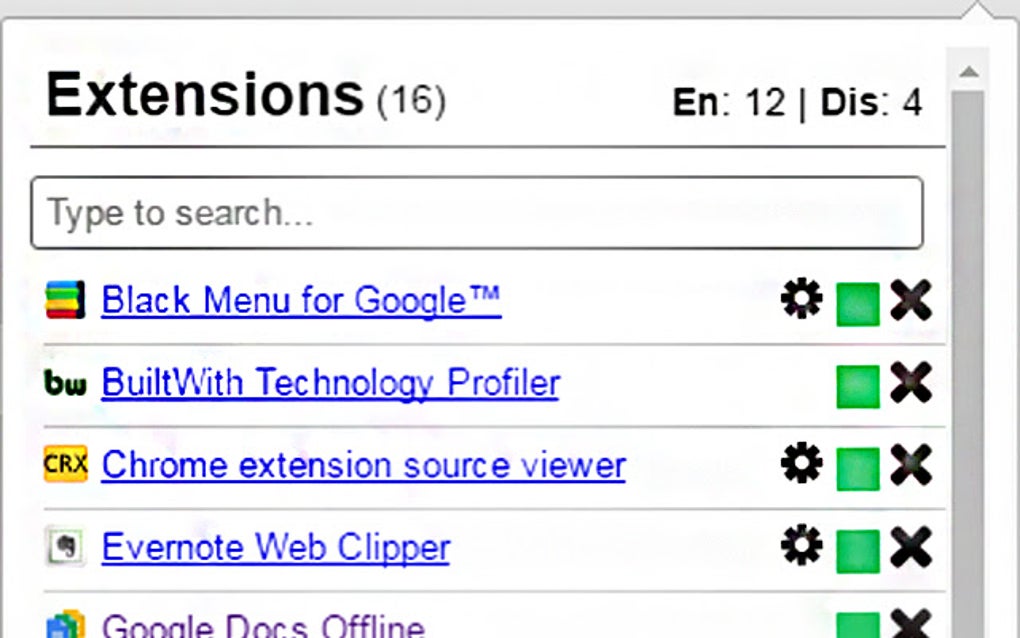The image size is (1020, 638).
Task: Remove BuiltWith Technology Profiler with X icon
Action: (x=910, y=382)
